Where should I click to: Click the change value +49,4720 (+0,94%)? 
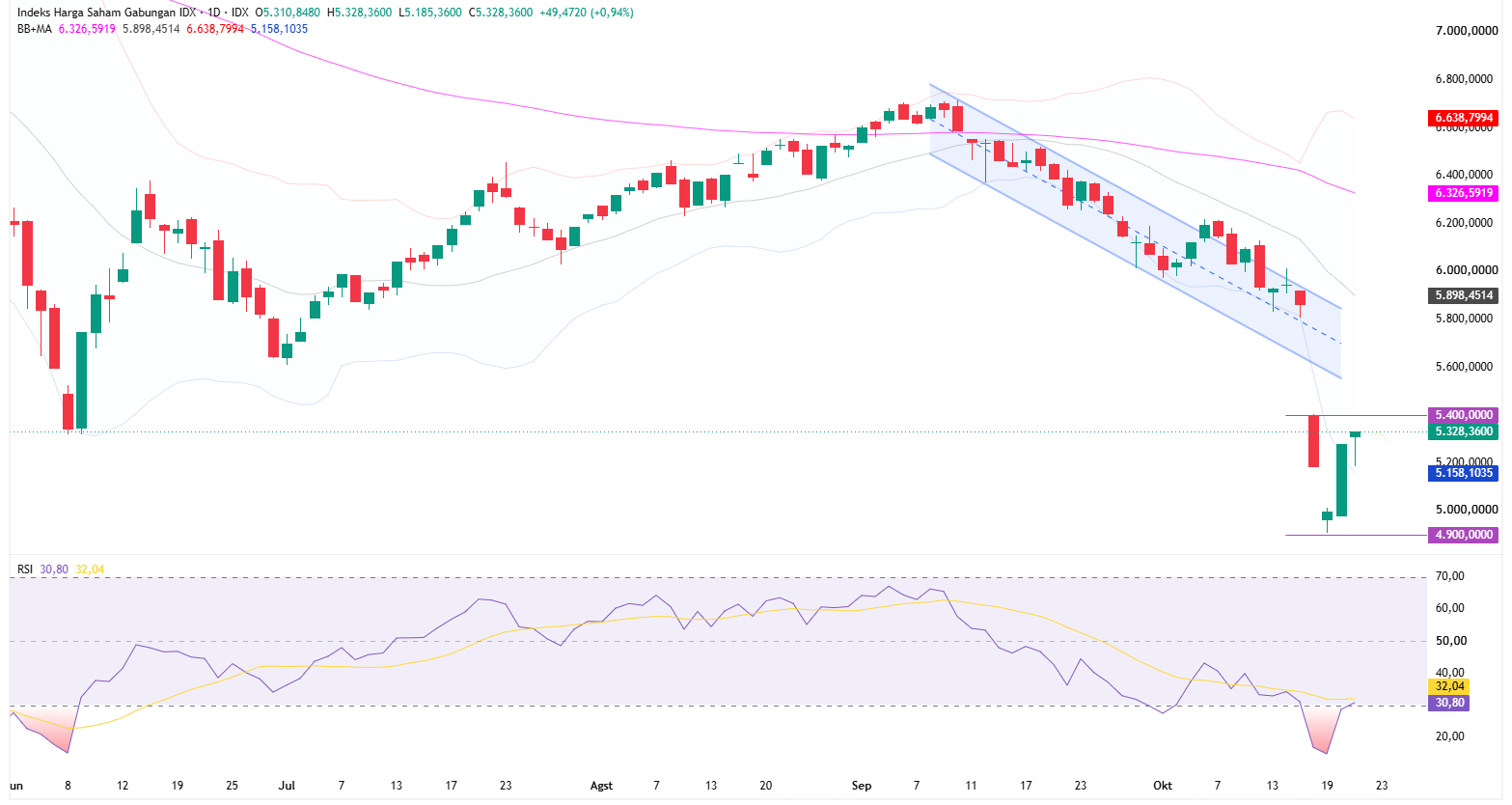pos(589,13)
